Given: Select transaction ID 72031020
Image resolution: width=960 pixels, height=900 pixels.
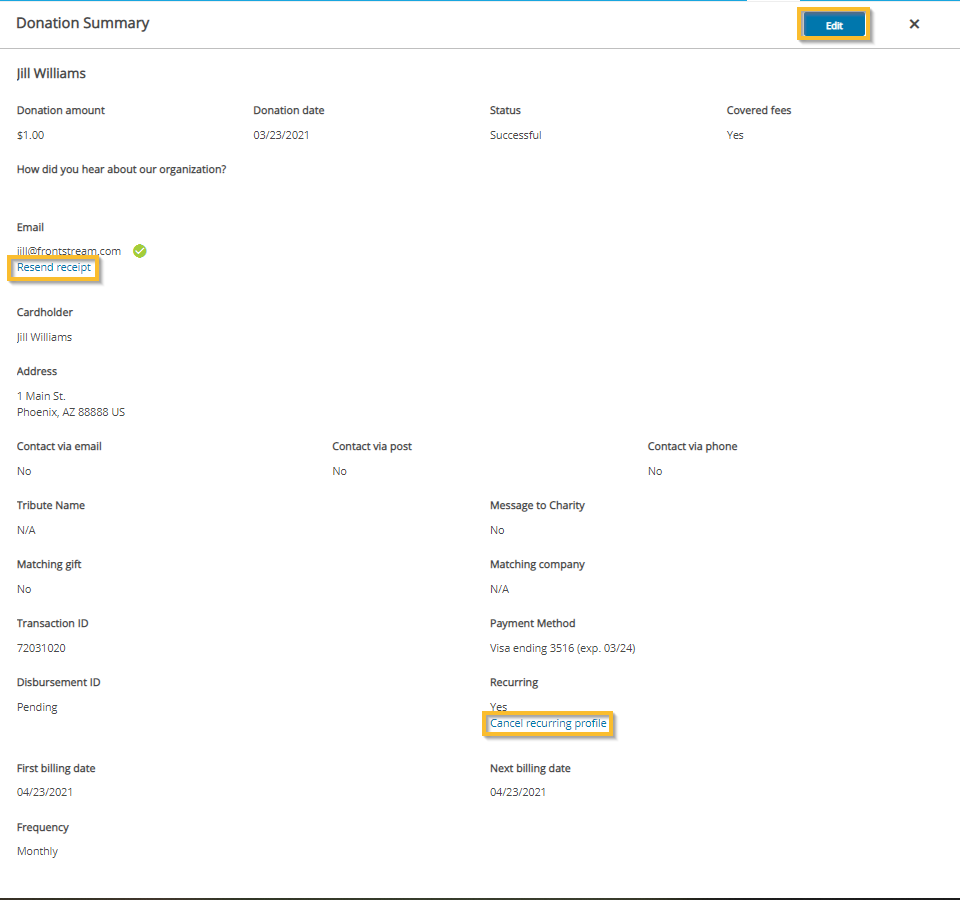Looking at the screenshot, I should click(x=41, y=648).
